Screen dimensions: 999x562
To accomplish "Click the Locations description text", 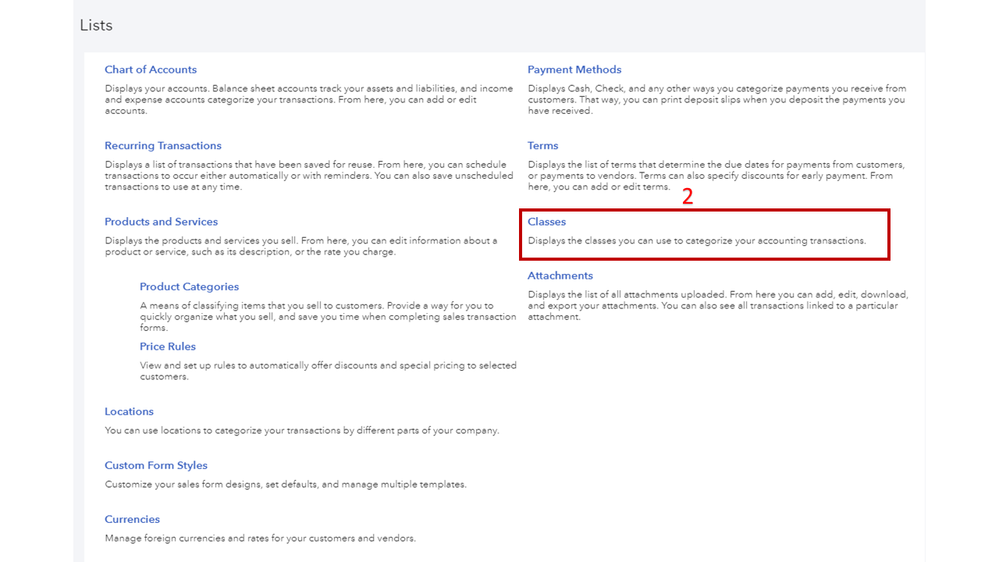I will pyautogui.click(x=301, y=431).
